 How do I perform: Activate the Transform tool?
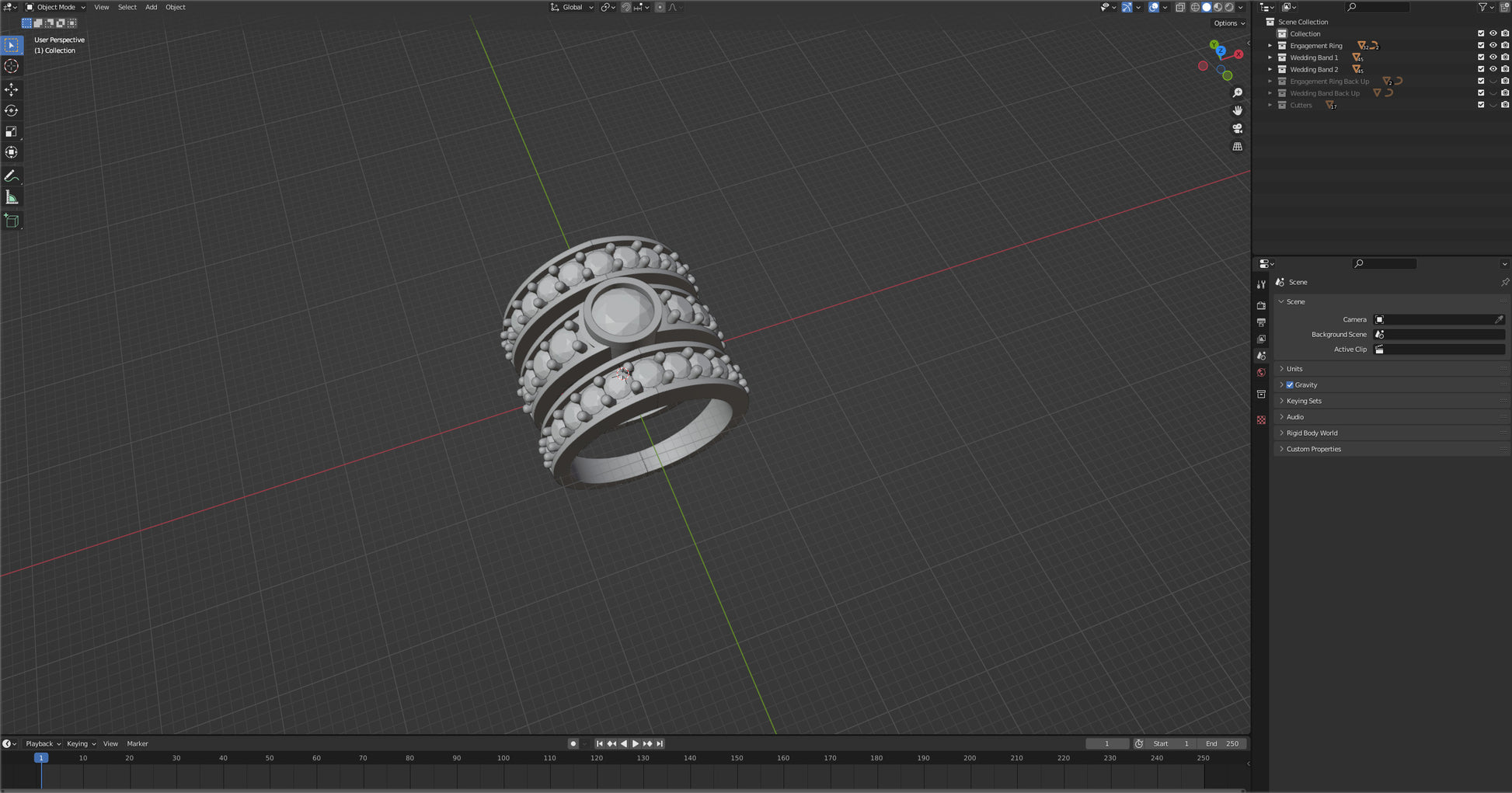12,152
